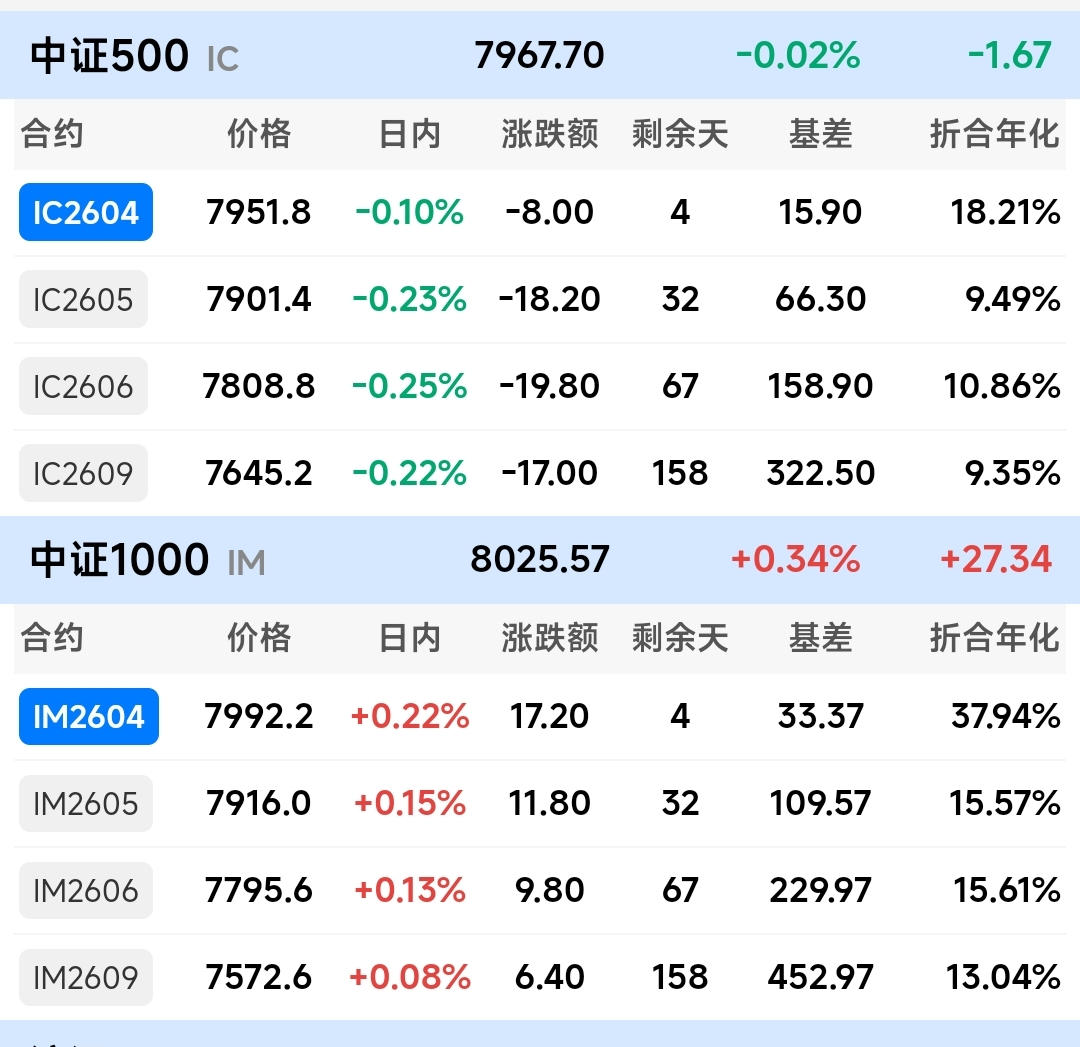Image resolution: width=1080 pixels, height=1047 pixels.
Task: Sort by 折合年化 in 中证500 table
Action: pos(994,133)
